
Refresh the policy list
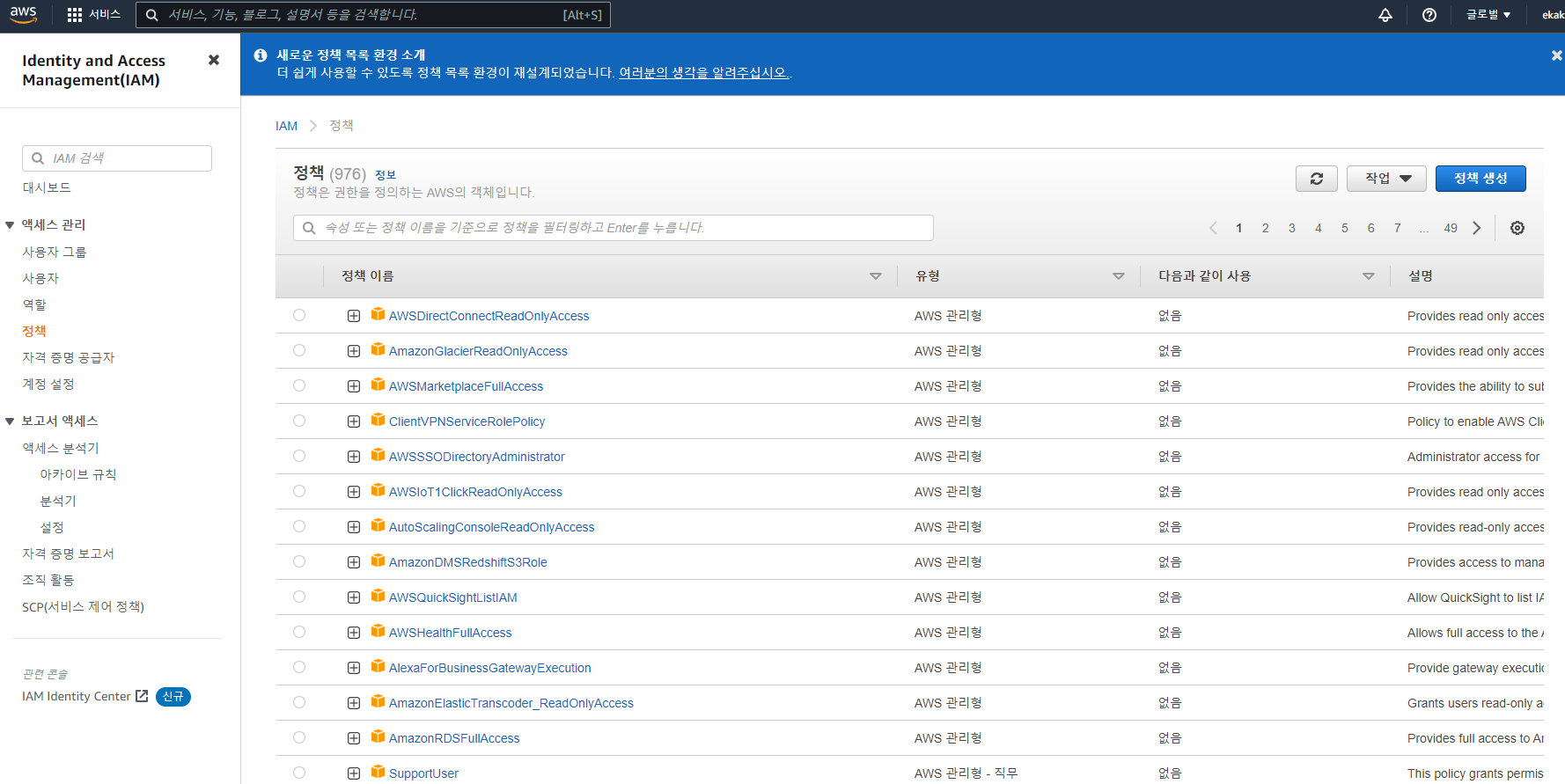1317,179
